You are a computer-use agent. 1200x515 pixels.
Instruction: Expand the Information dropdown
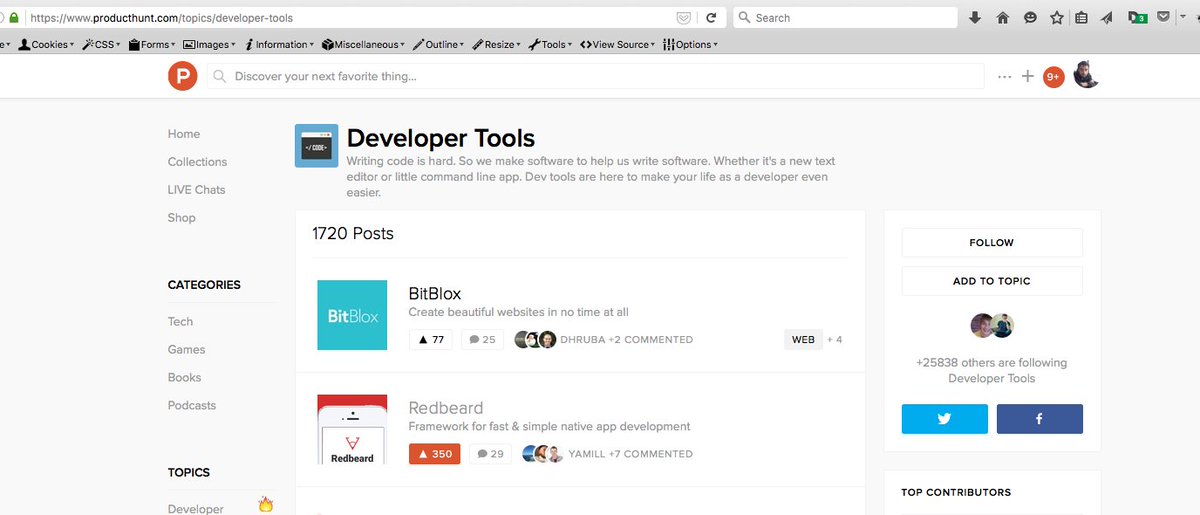[278, 45]
